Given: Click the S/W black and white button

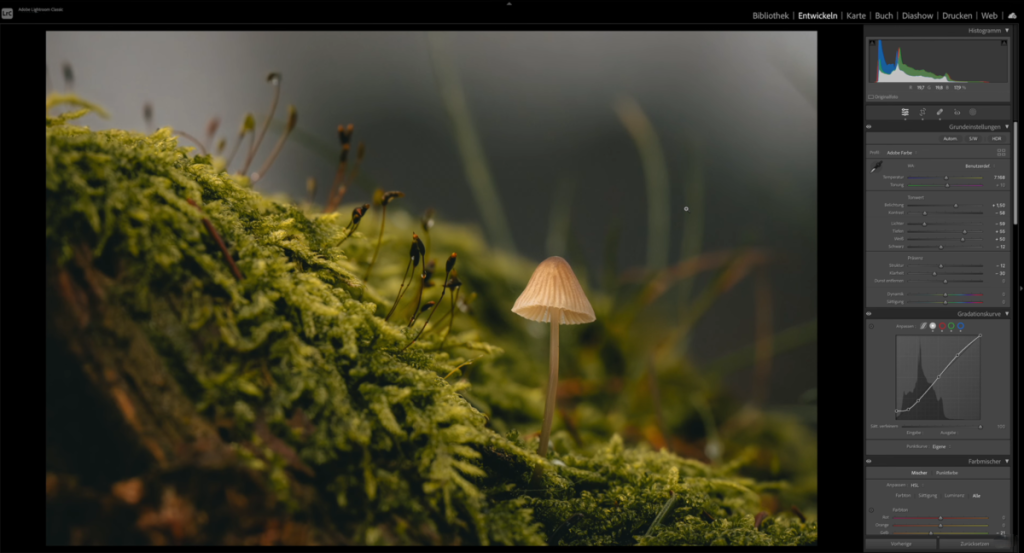Looking at the screenshot, I should (x=973, y=138).
